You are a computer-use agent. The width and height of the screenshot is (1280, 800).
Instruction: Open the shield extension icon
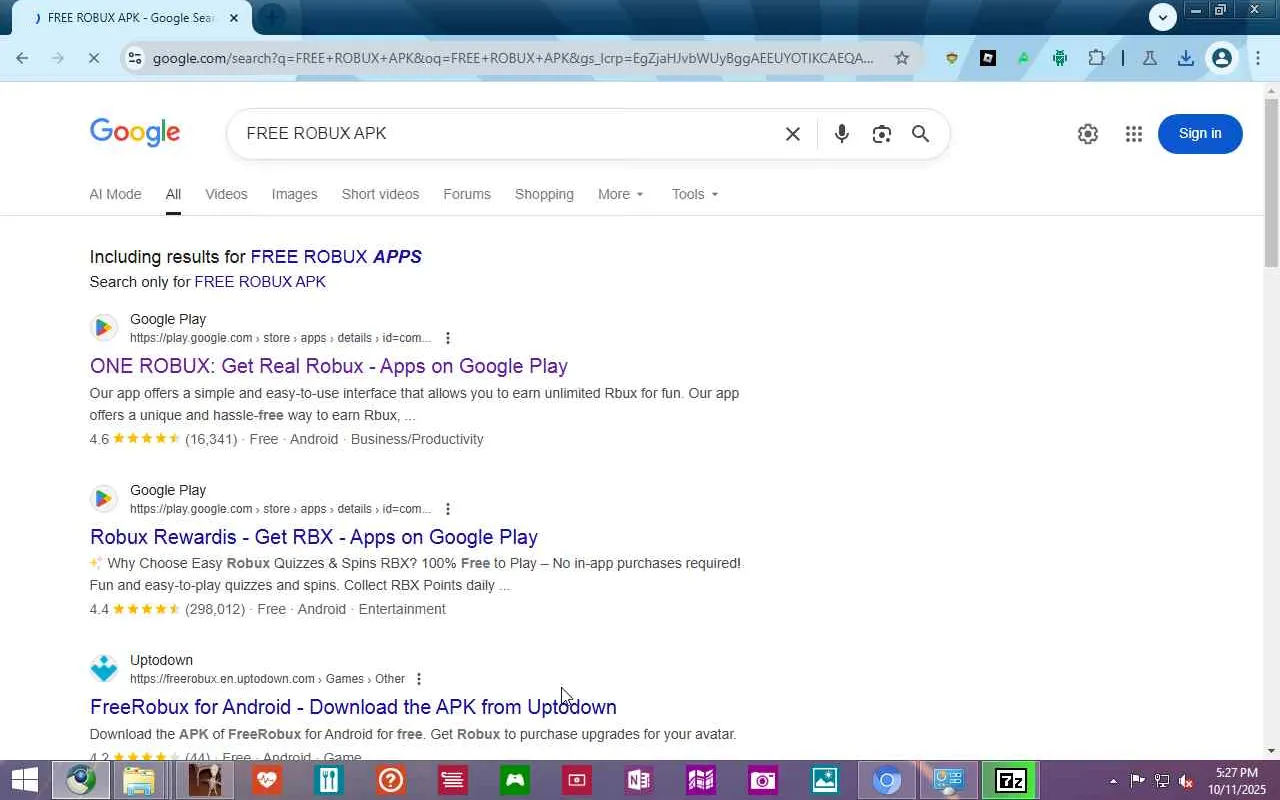(x=952, y=58)
